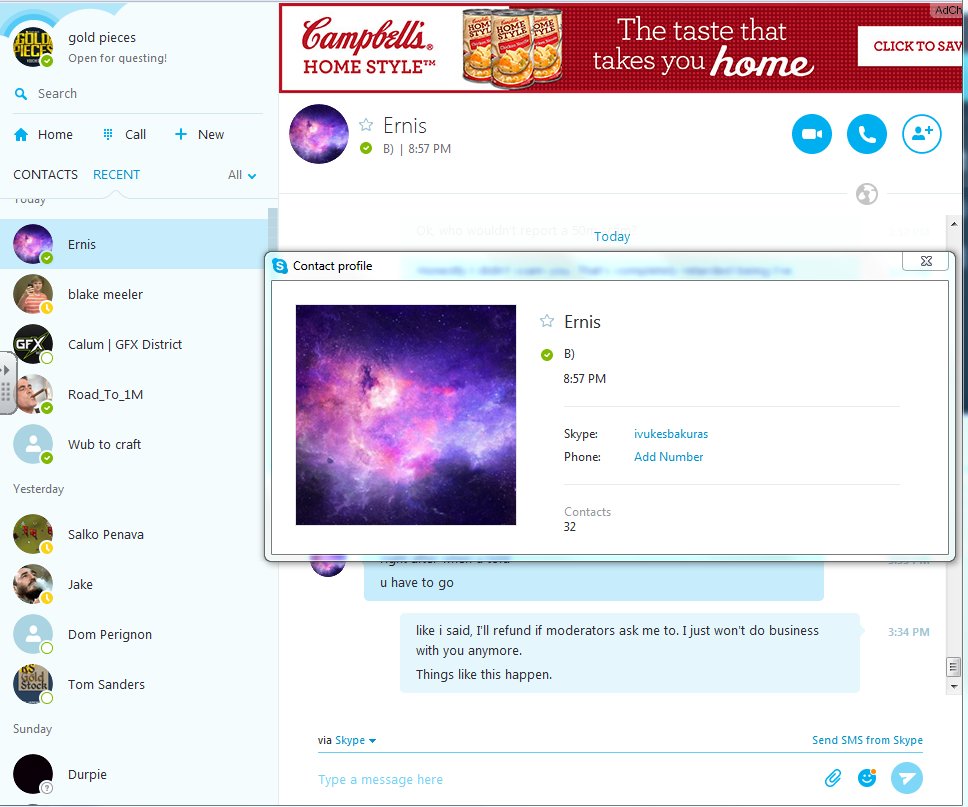Start a video call with Ernis

(x=811, y=134)
